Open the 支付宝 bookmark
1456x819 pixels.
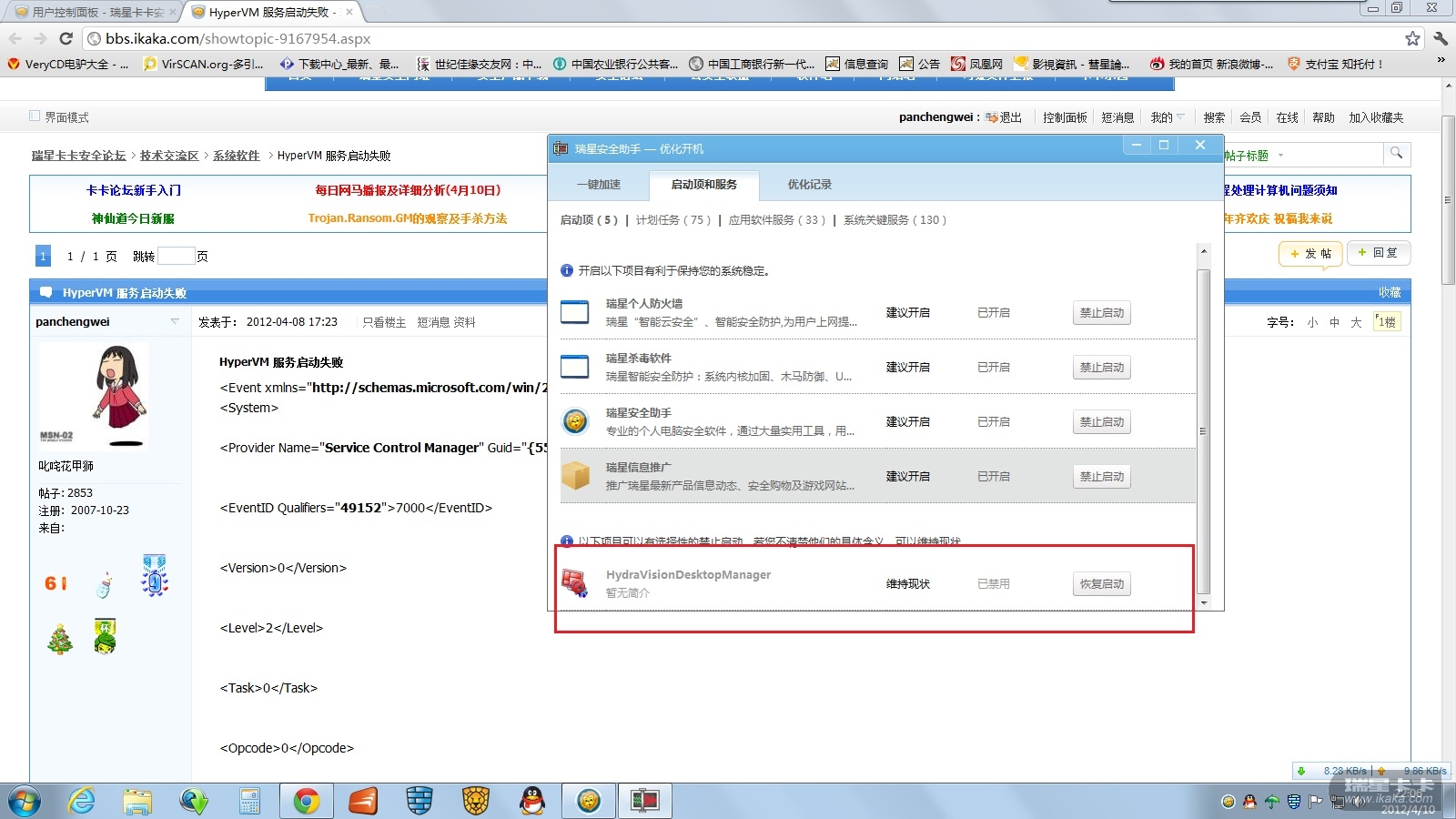point(1335,64)
